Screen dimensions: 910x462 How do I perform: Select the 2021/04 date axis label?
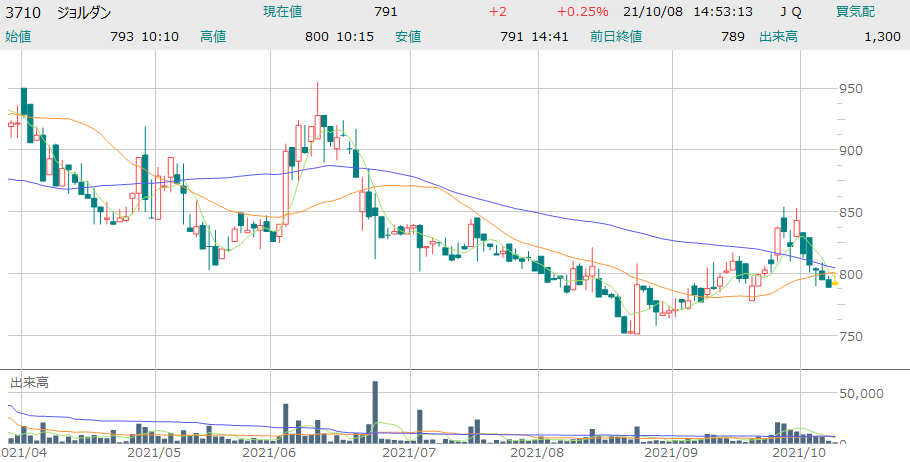[22, 452]
